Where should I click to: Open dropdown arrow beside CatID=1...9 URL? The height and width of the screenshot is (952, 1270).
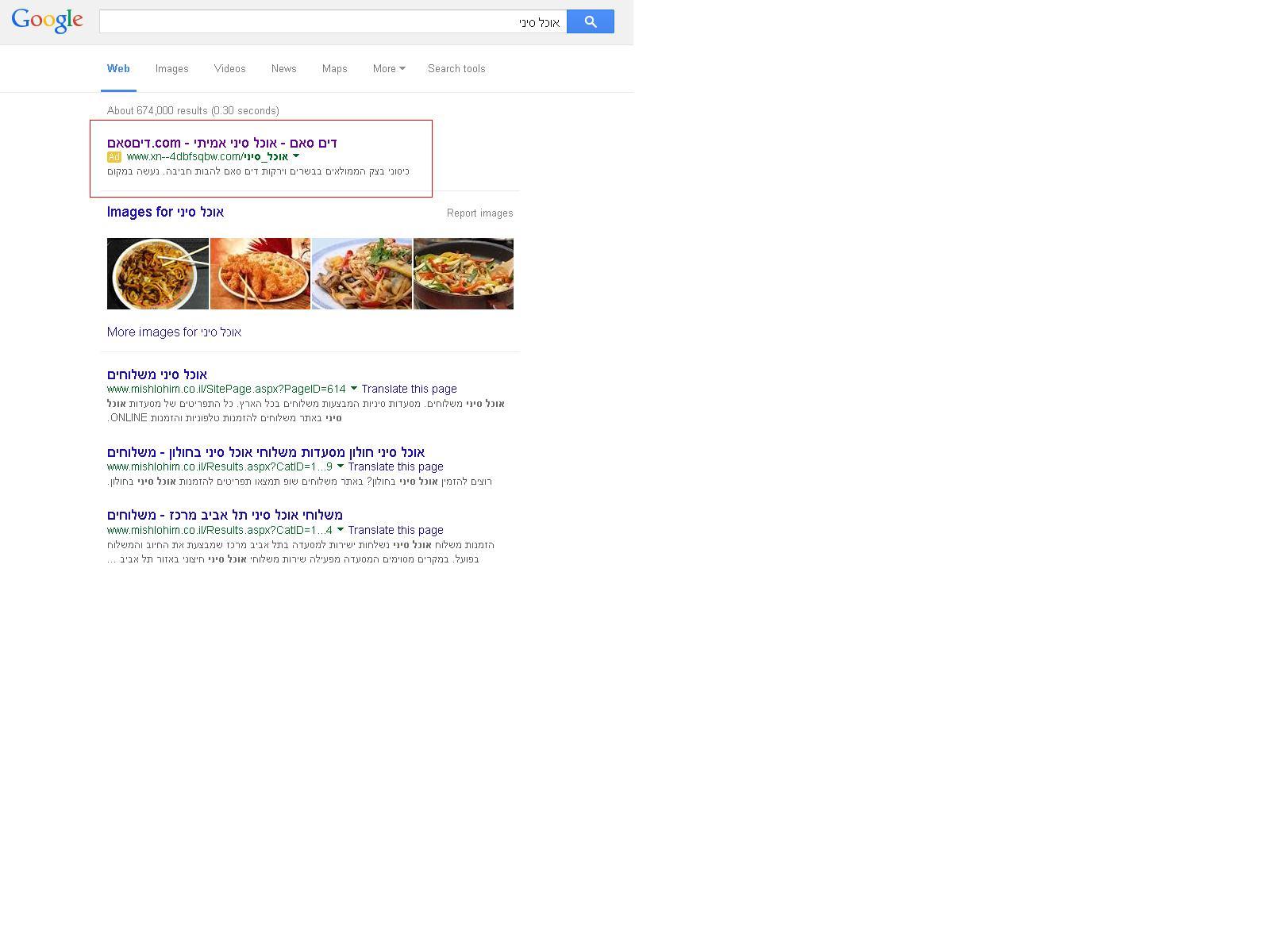tap(341, 466)
